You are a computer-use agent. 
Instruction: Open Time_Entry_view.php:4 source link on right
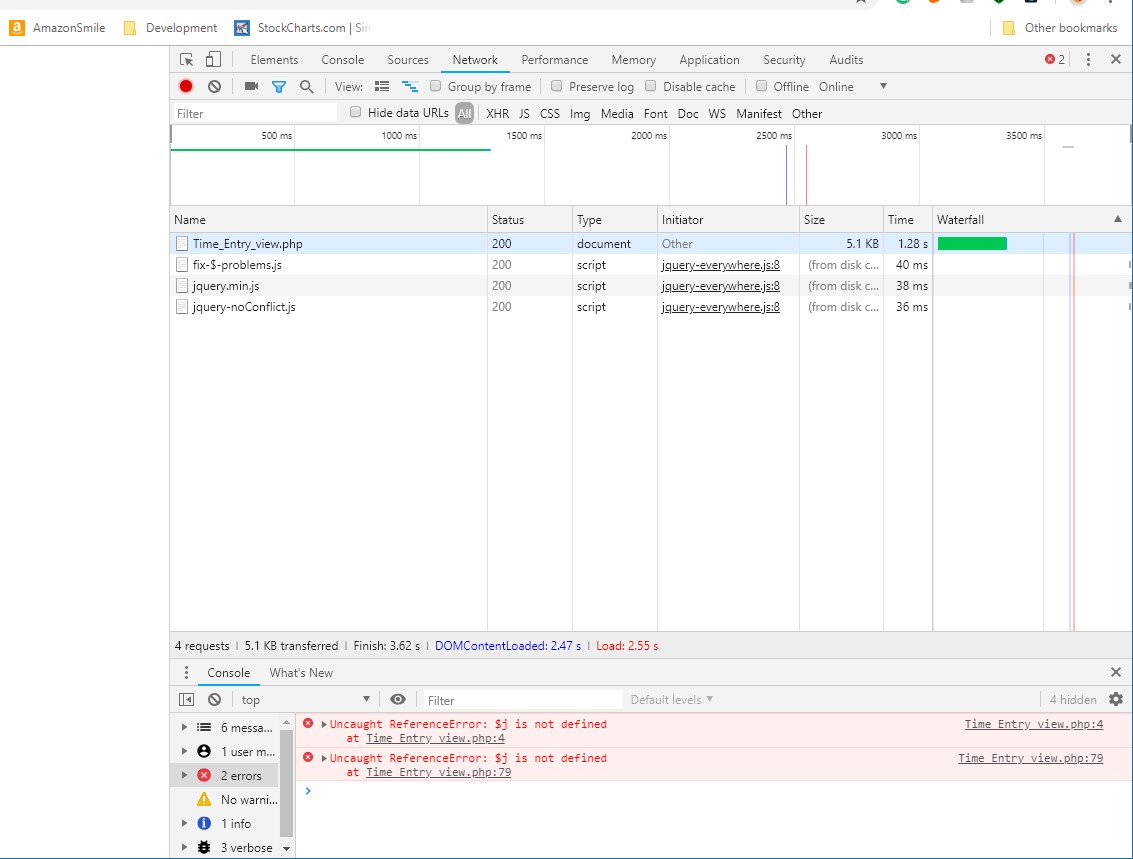tap(1033, 724)
